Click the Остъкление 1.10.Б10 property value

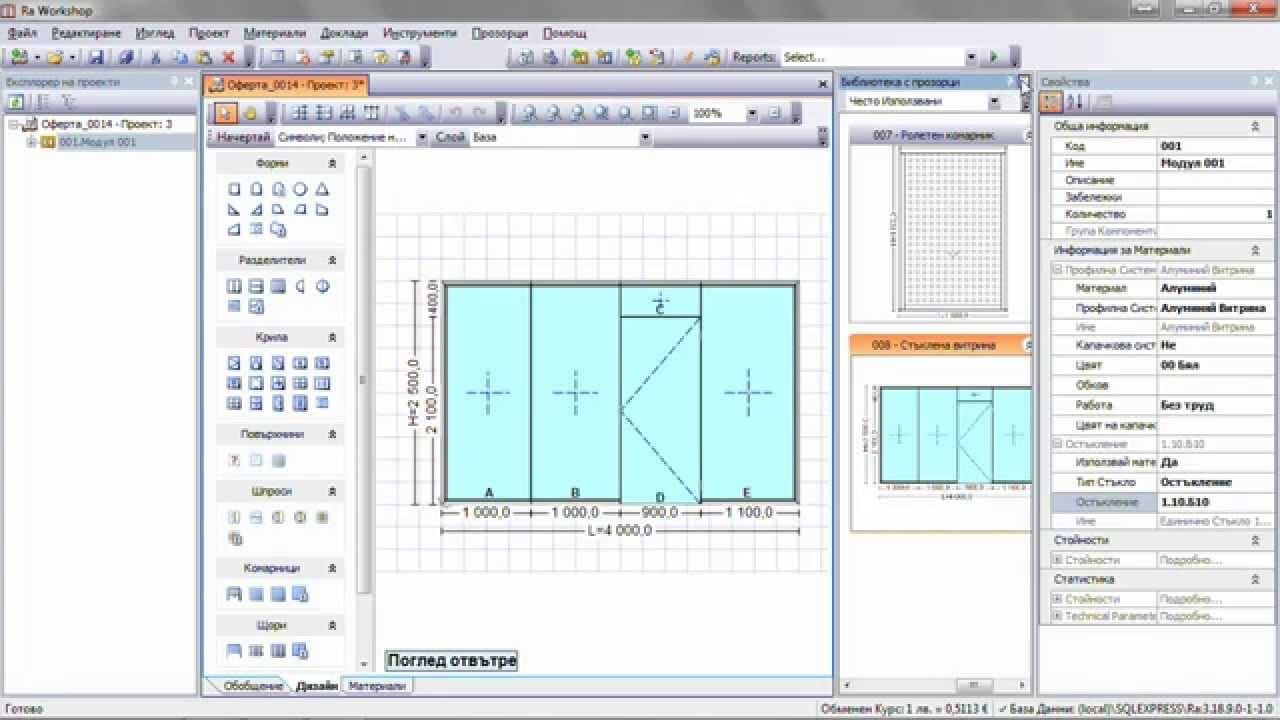[x=1215, y=502]
